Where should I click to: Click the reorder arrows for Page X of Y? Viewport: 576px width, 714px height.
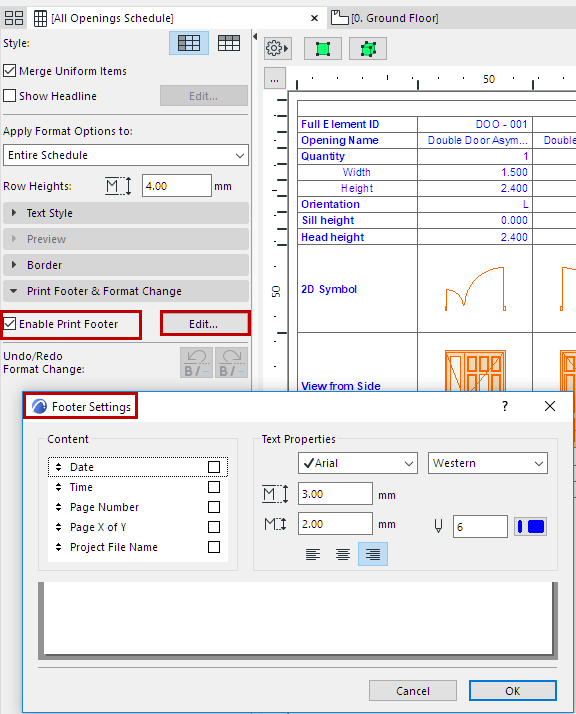coord(58,527)
